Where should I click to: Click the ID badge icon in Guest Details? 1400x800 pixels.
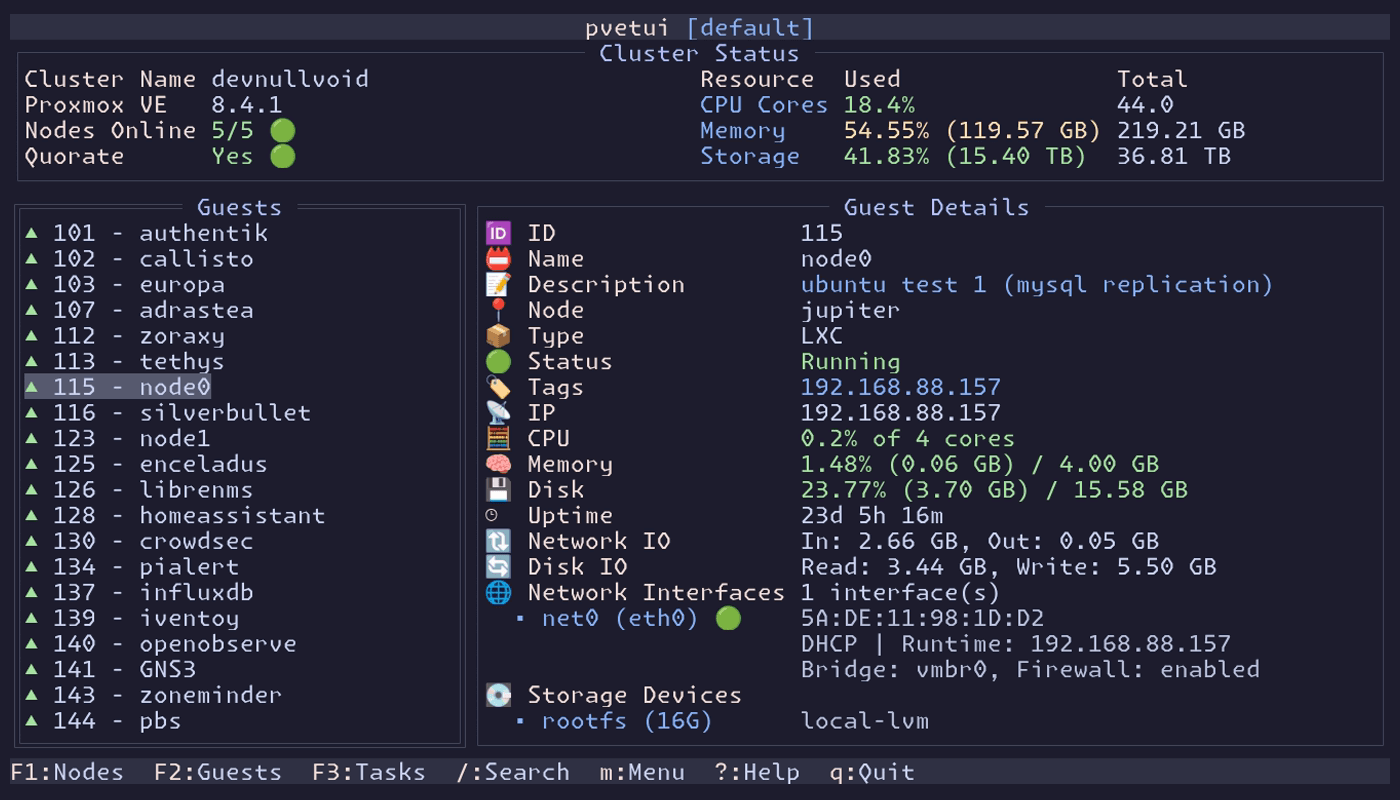click(498, 233)
